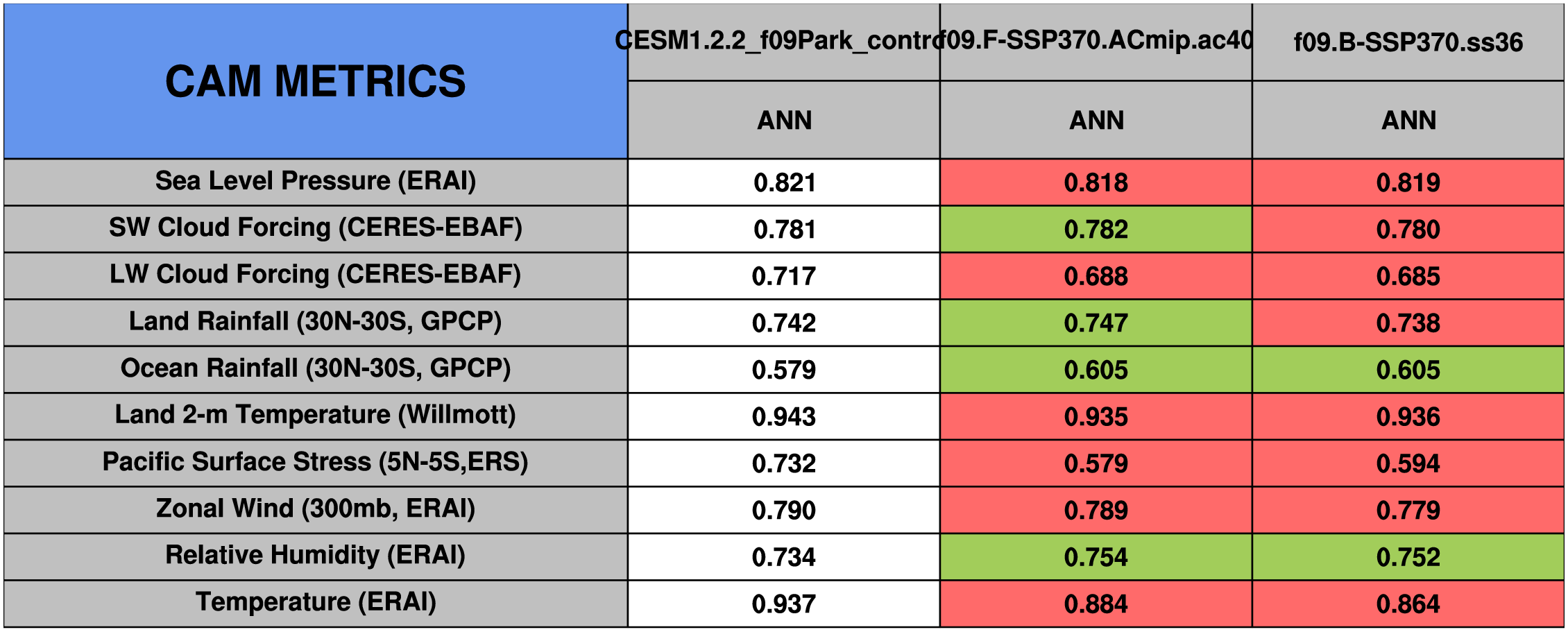Viewport: 1568px width, 632px height.
Task: Select the green 0.752 Relative Humidity cell
Action: tap(1408, 557)
